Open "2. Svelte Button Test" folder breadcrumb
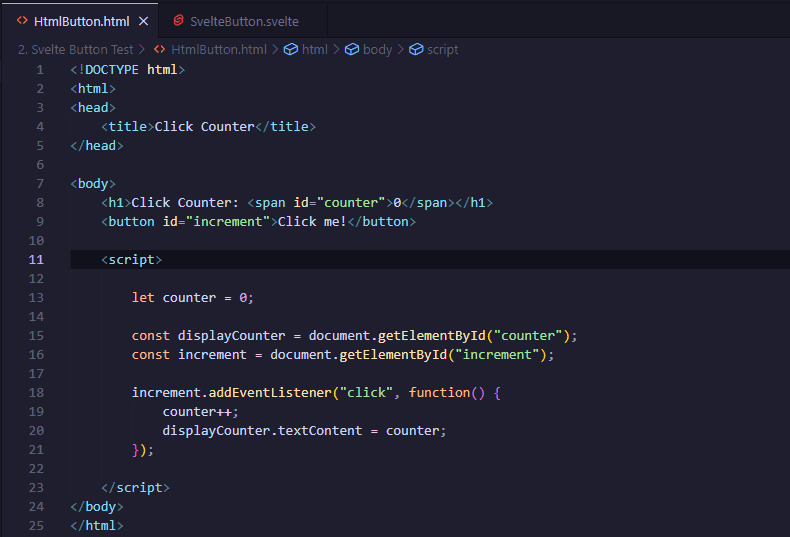The image size is (790, 537). 75,49
